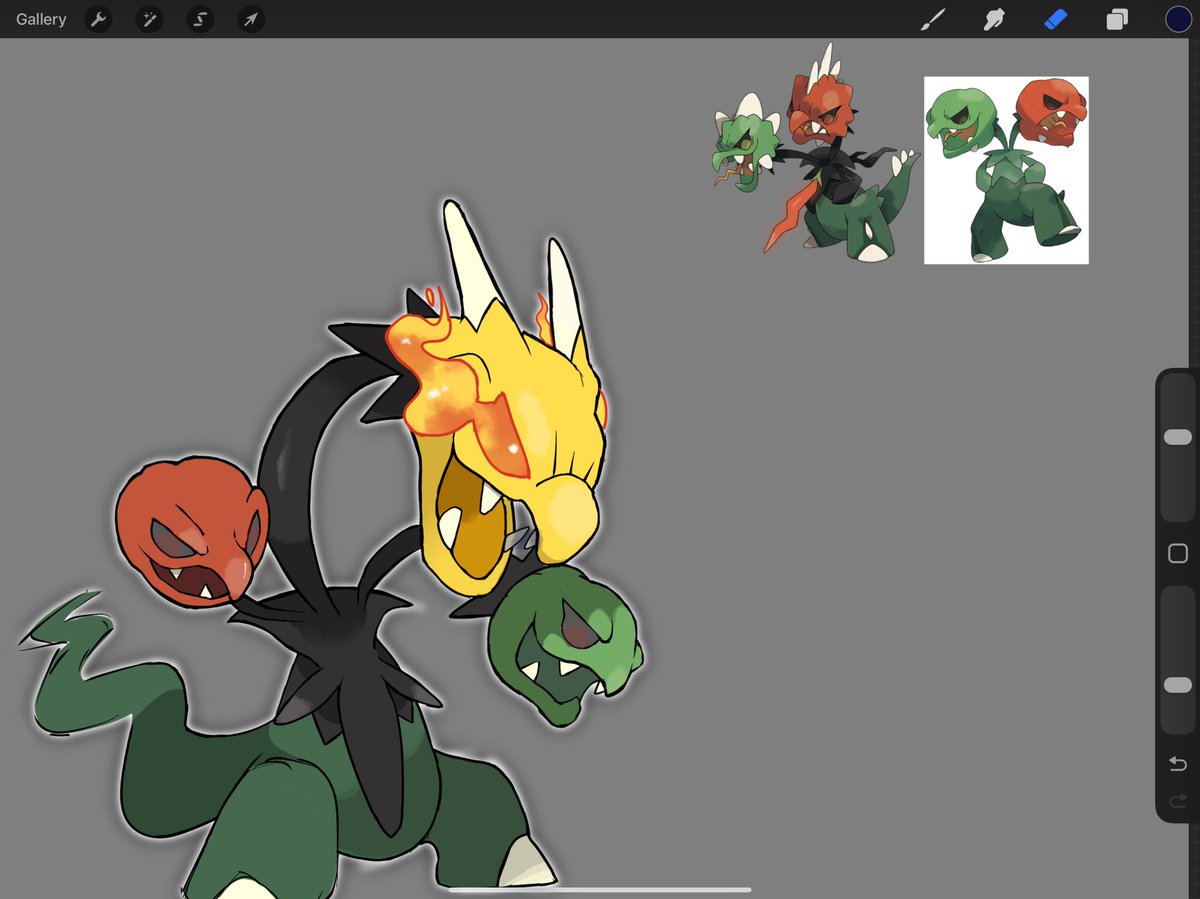Open the Gallery view
The image size is (1200, 899).
click(41, 19)
